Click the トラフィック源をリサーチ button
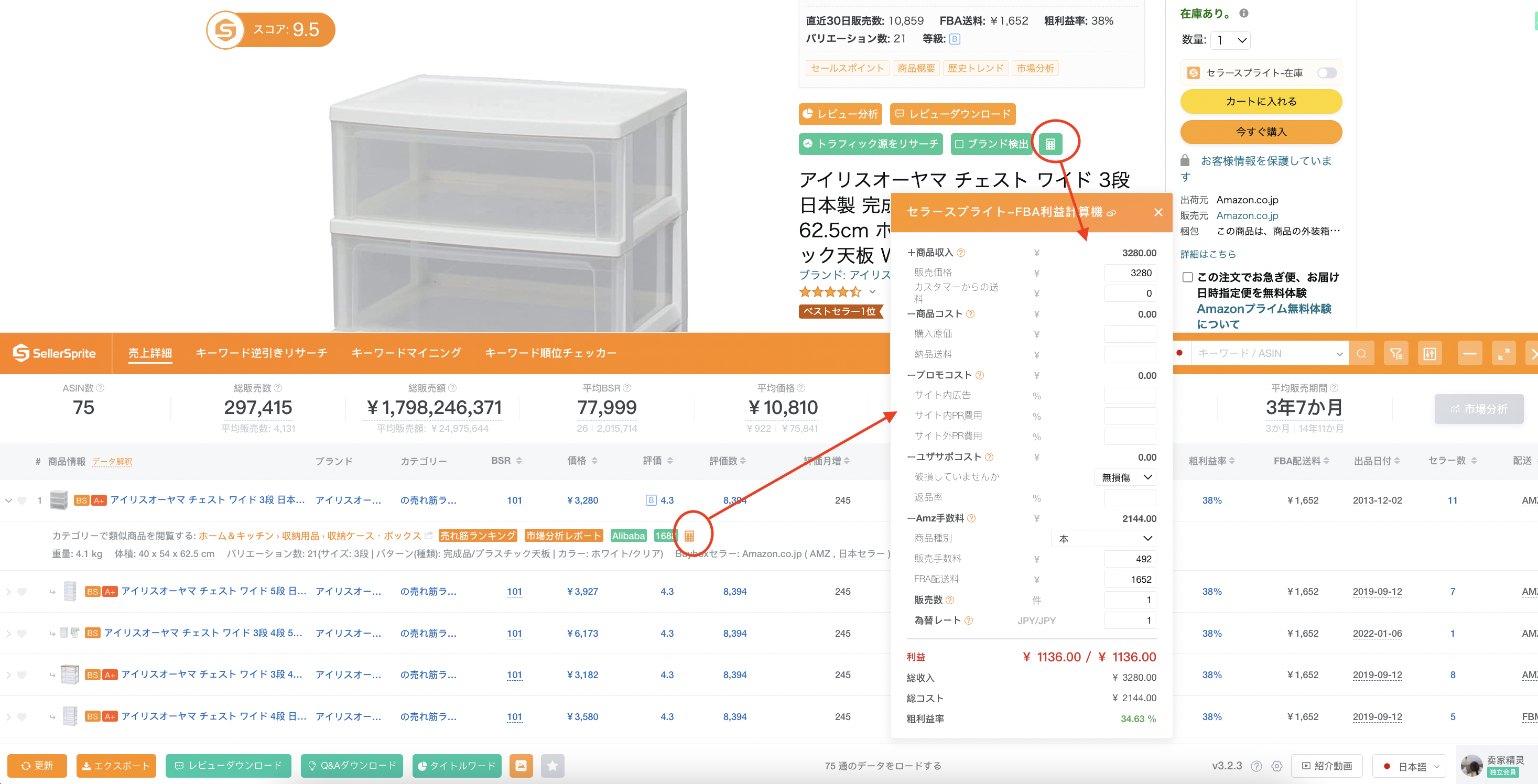This screenshot has width=1538, height=784. click(871, 144)
